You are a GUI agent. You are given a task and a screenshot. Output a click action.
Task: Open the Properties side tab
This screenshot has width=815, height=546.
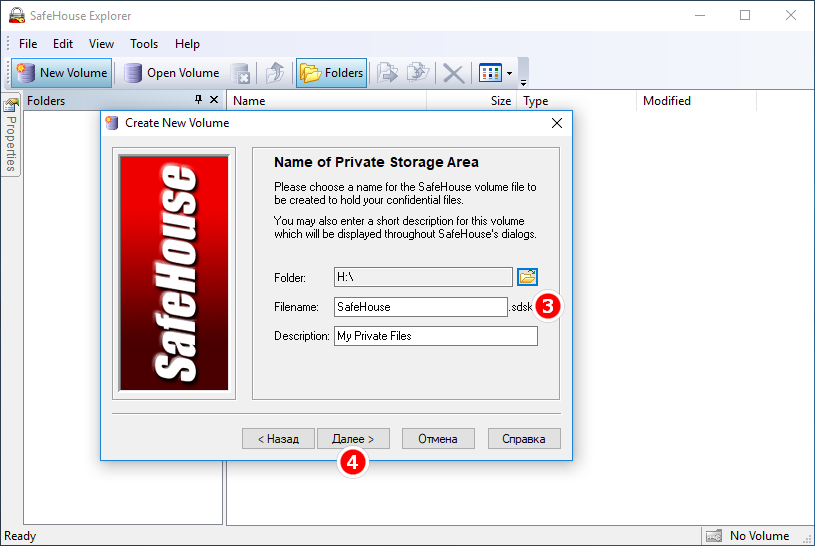pos(11,135)
